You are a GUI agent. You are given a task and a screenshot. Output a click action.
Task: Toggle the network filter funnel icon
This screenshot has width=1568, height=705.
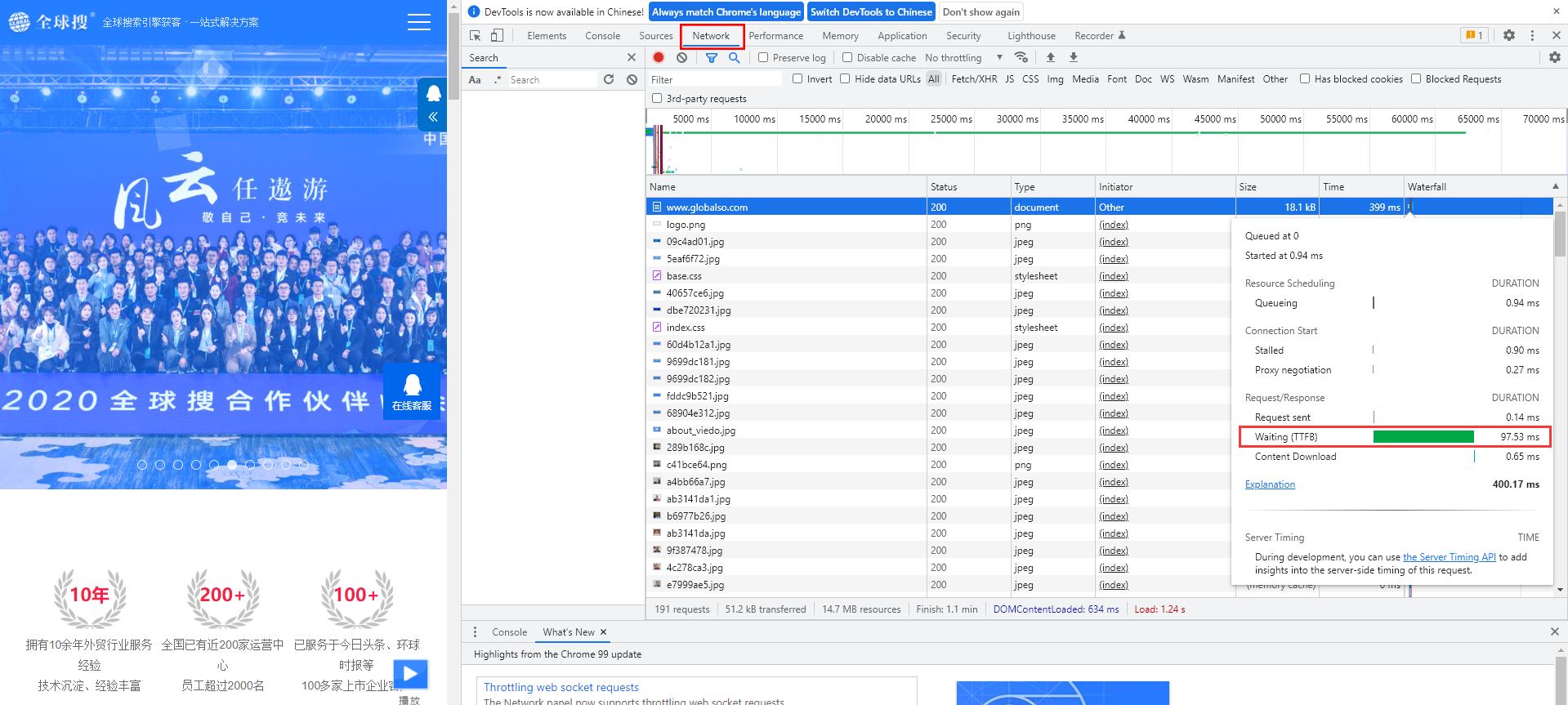click(712, 57)
